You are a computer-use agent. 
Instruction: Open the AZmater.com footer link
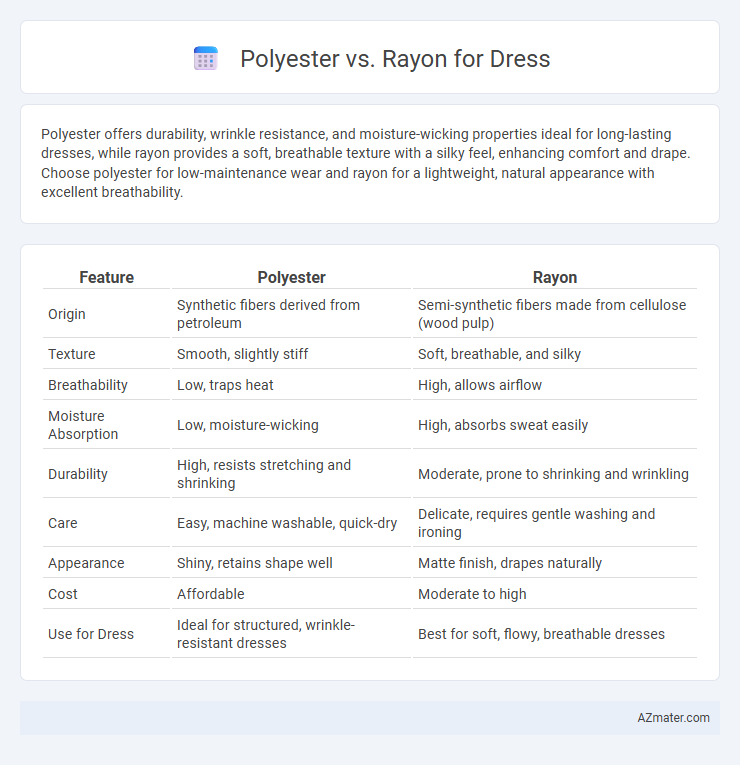(x=673, y=718)
